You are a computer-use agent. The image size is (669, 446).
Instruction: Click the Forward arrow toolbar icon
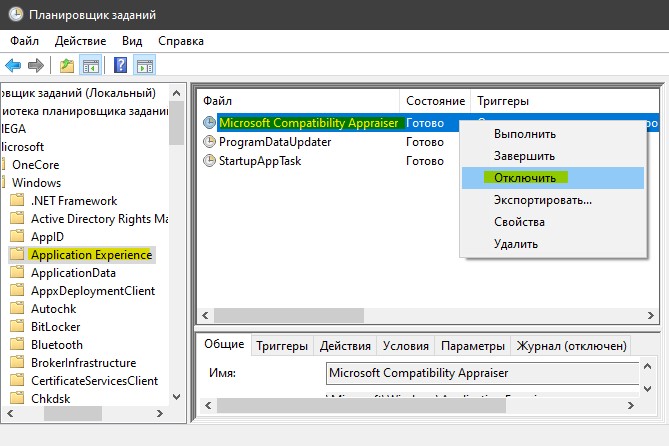click(36, 66)
